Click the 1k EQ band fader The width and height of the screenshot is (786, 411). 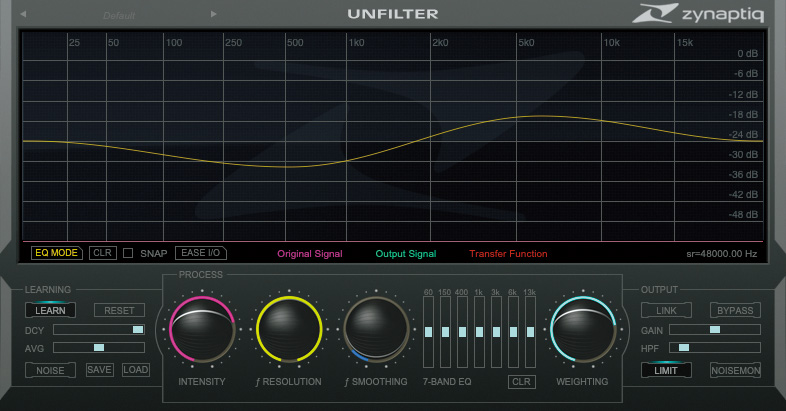click(x=479, y=332)
